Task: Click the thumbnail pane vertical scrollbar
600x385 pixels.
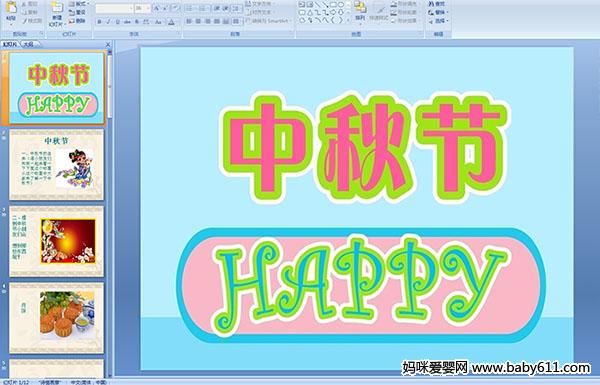Action: [110, 214]
